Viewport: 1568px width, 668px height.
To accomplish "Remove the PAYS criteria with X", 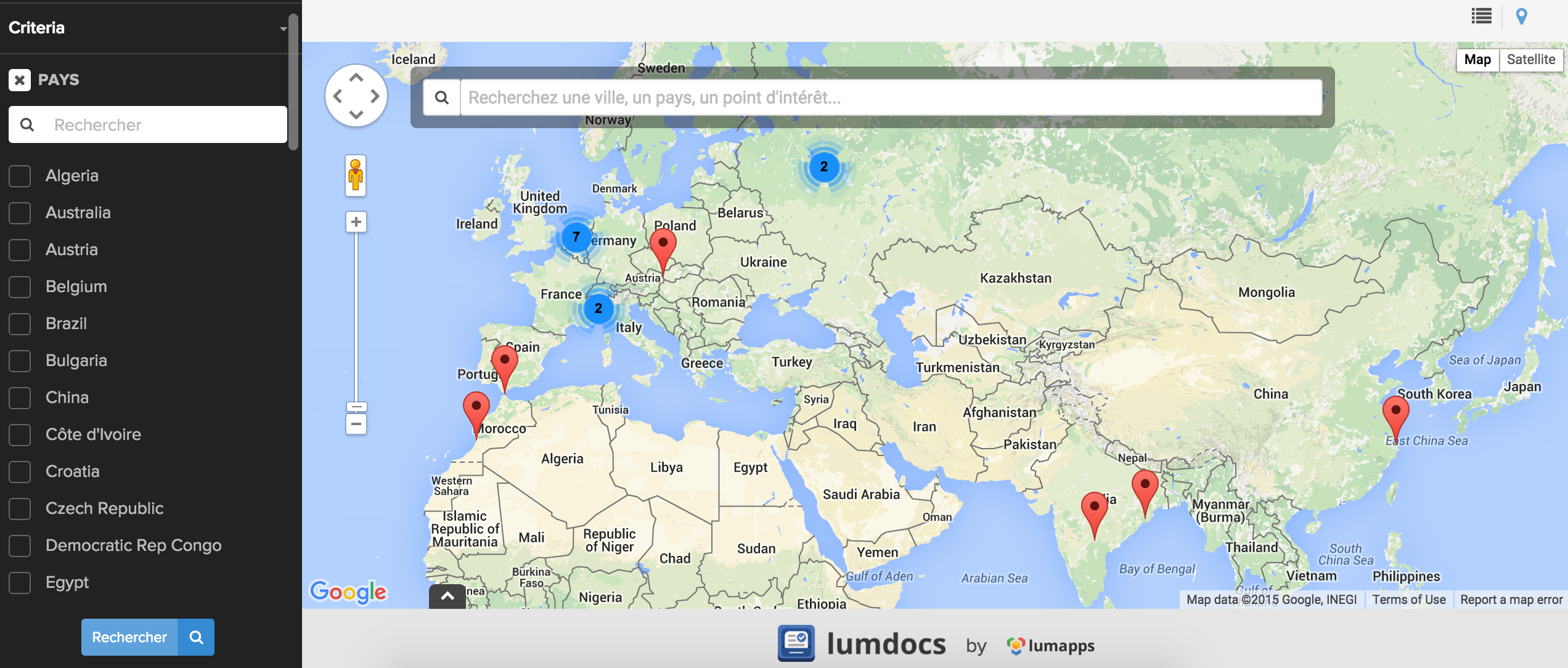I will click(x=20, y=79).
